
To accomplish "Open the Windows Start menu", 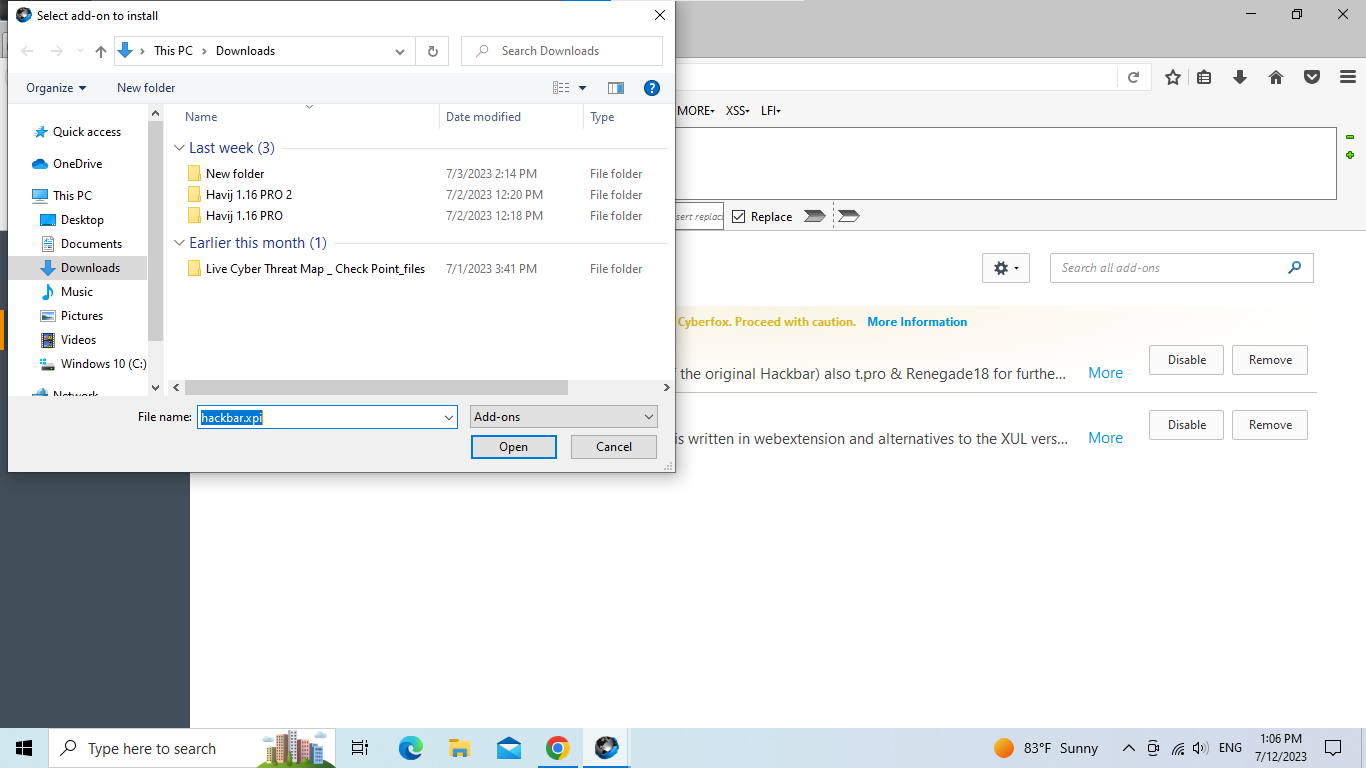I will coord(24,748).
